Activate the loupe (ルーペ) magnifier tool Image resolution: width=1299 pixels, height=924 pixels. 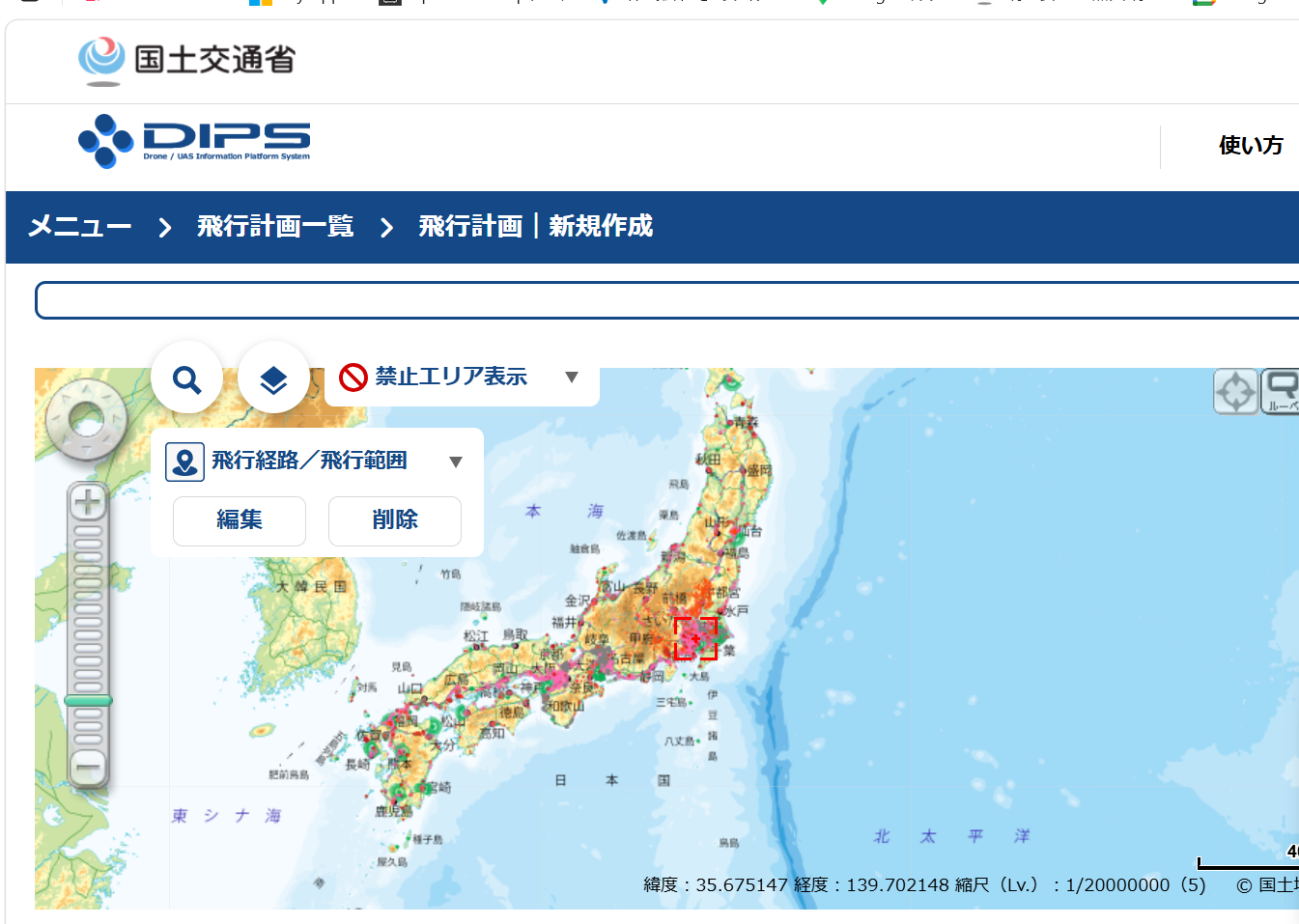[1281, 392]
